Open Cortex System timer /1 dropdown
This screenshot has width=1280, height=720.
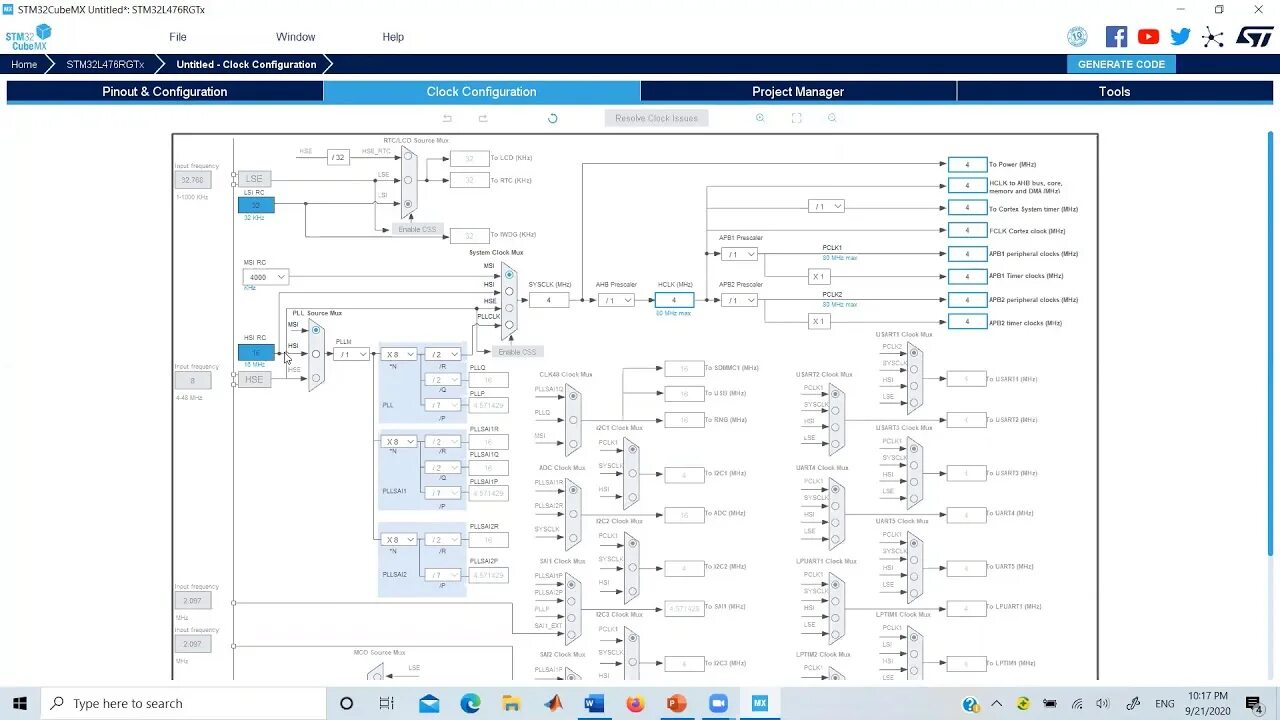[826, 206]
